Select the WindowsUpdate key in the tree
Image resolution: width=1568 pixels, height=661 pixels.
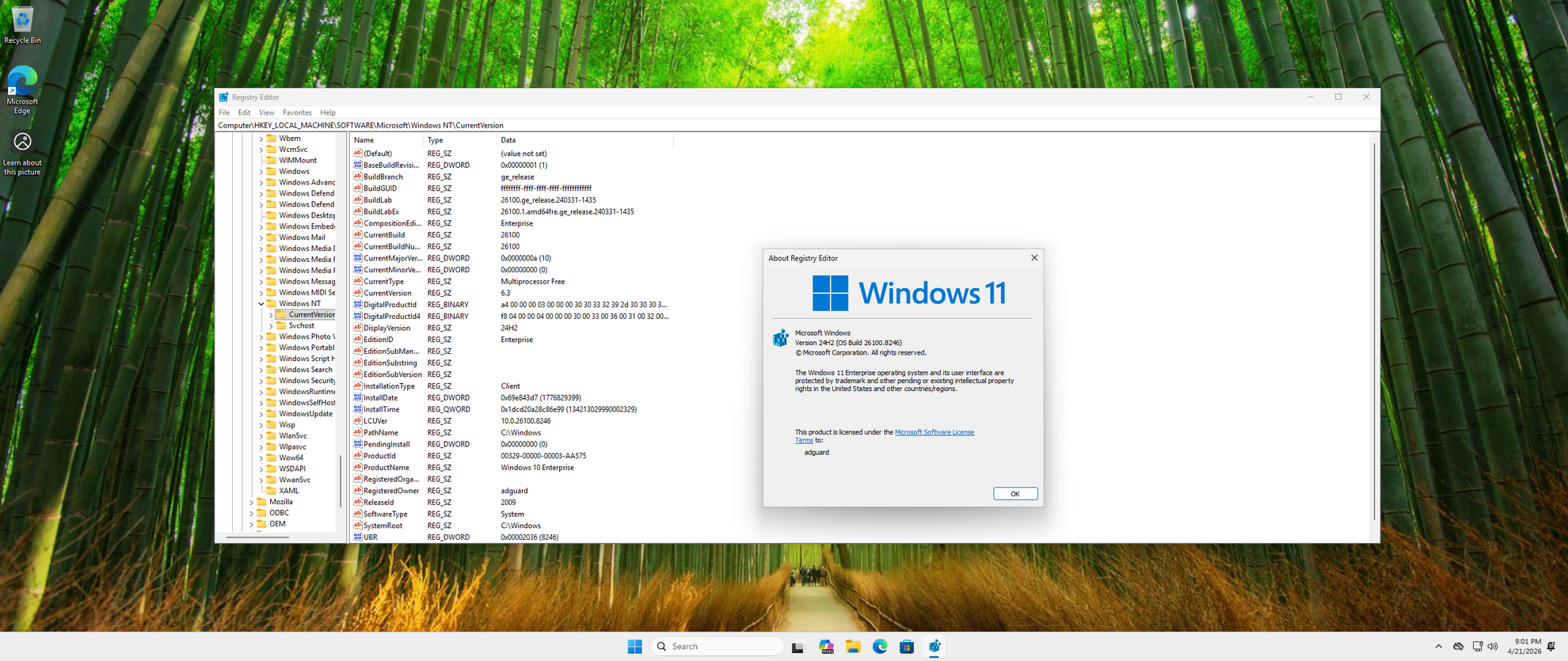[x=305, y=414]
